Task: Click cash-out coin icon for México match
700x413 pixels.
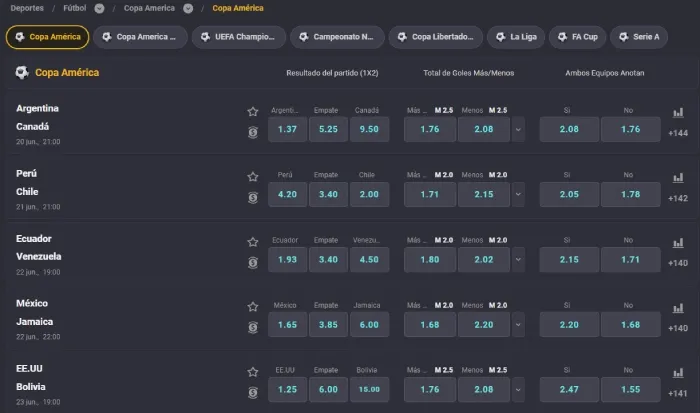Action: (253, 327)
